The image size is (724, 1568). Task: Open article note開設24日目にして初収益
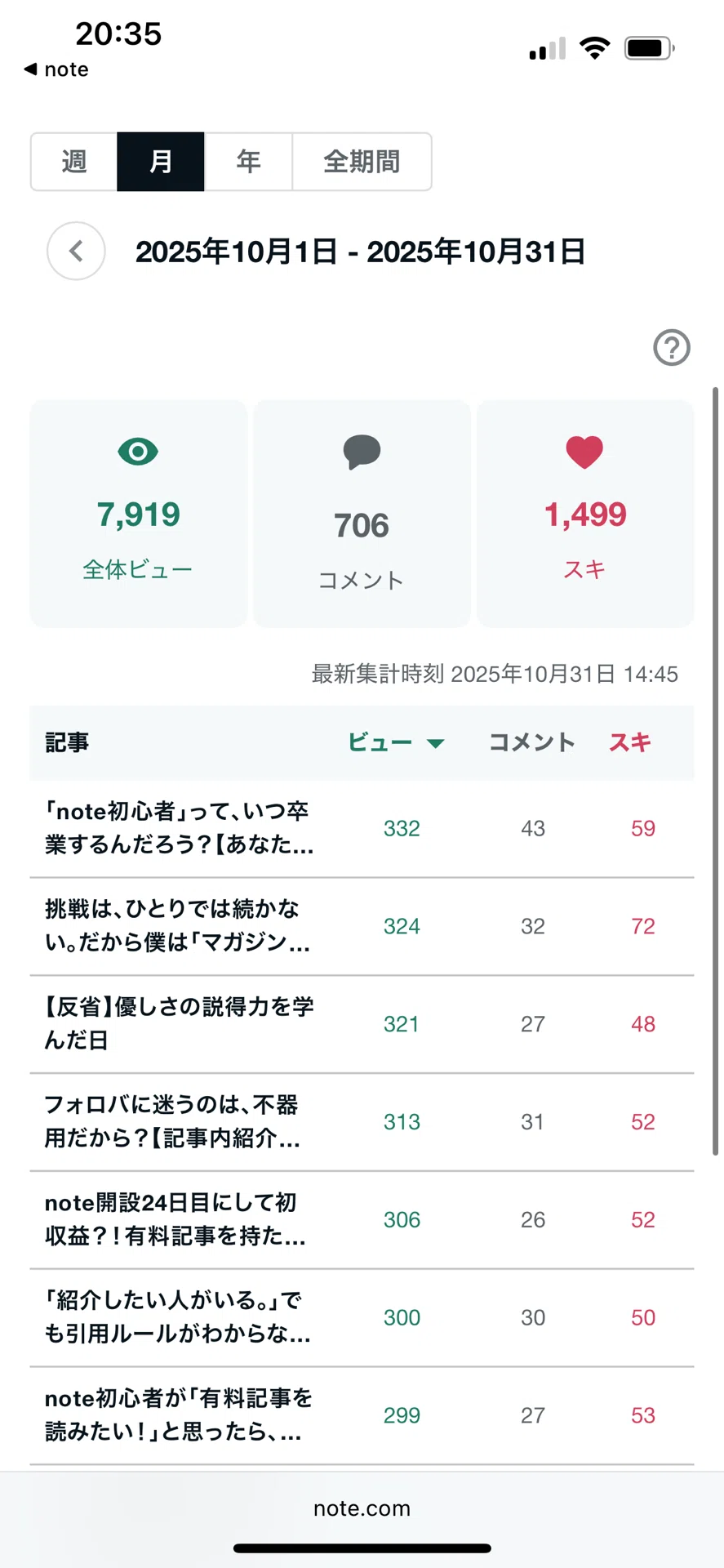[362, 1220]
